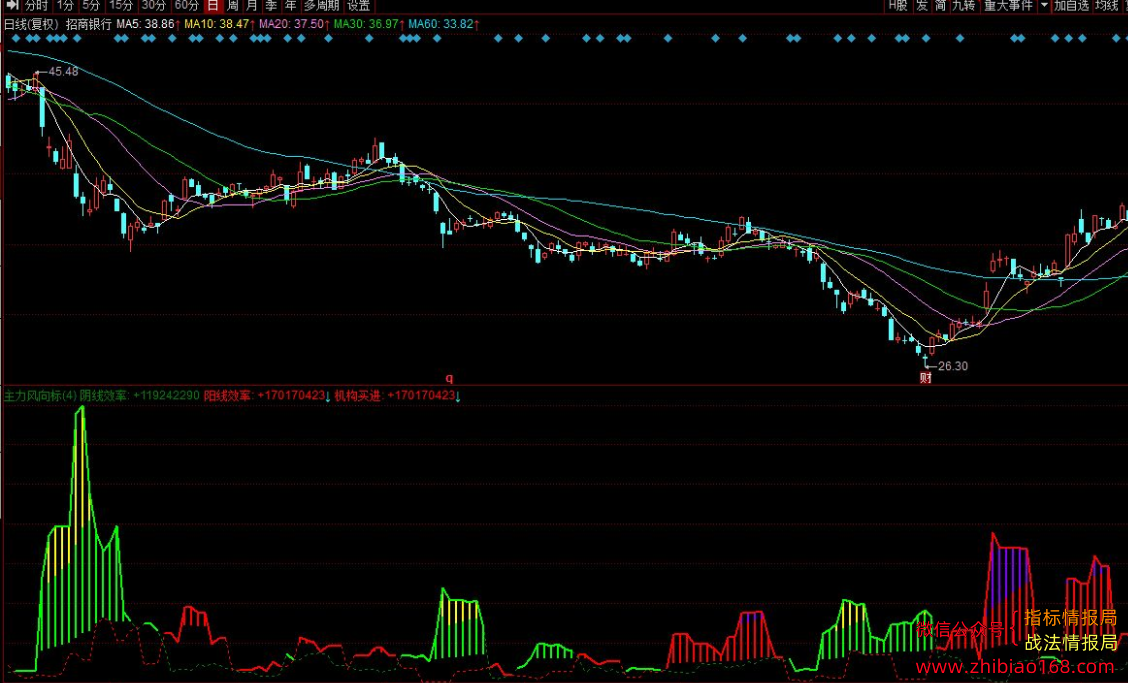1128x683 pixels.
Task: Toggle the 均线 moving average button
Action: pos(1106,6)
